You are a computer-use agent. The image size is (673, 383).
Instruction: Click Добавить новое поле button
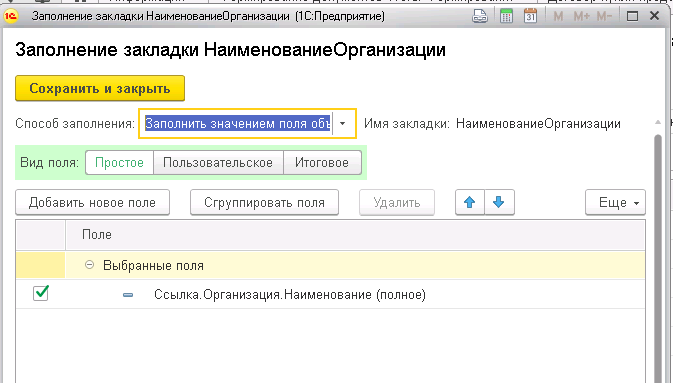click(92, 202)
